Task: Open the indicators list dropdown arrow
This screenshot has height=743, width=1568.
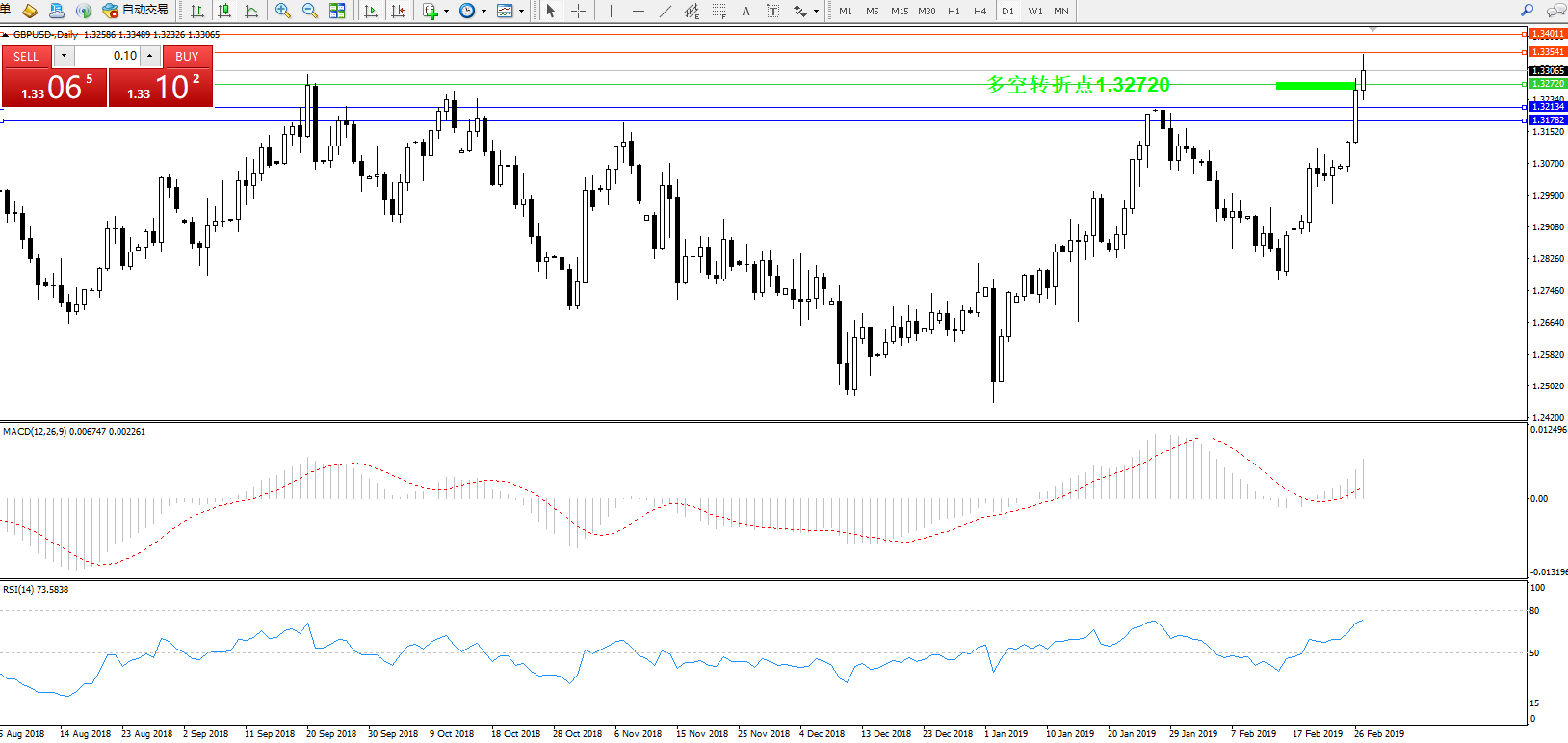Action: [x=446, y=12]
